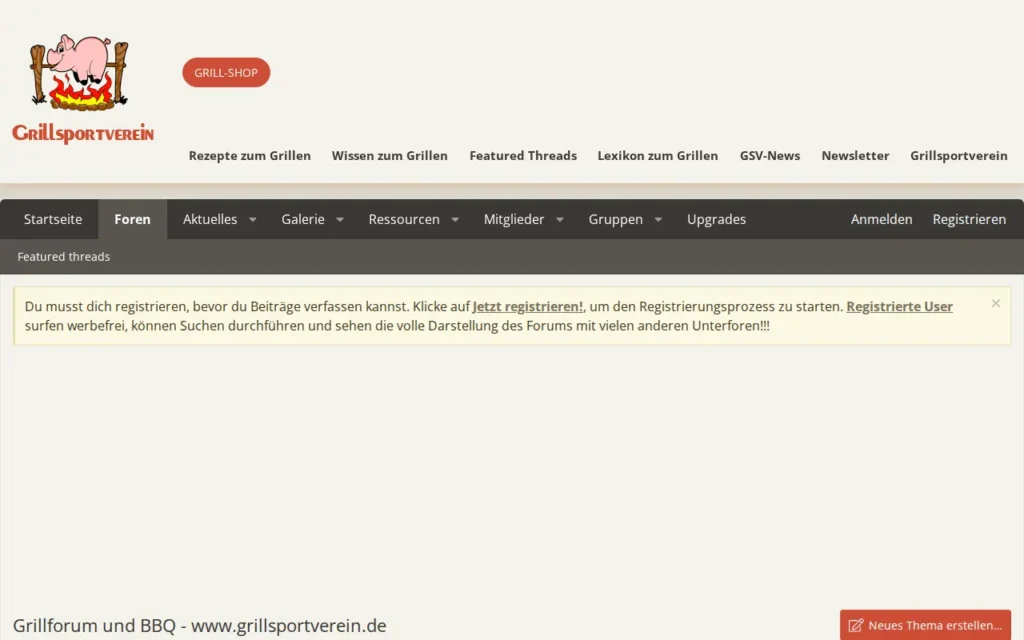Click the pencil icon on Neues Thema button
1024x640 pixels.
[x=856, y=626]
